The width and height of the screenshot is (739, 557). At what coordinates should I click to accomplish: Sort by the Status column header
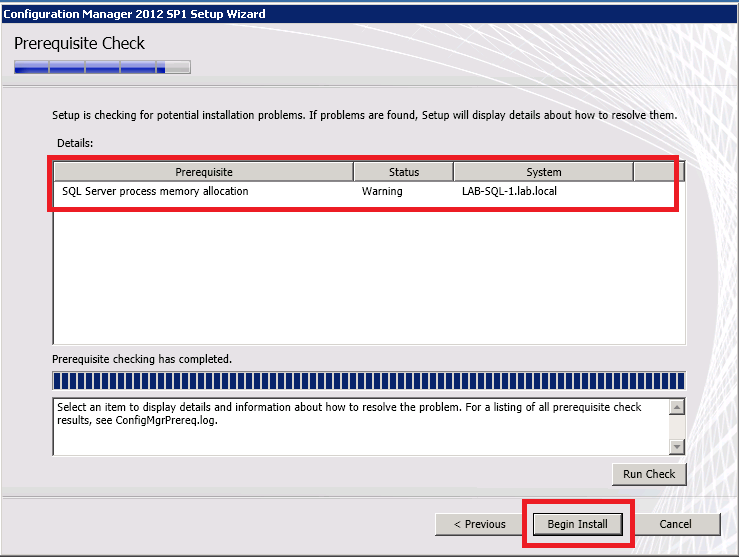[x=403, y=172]
